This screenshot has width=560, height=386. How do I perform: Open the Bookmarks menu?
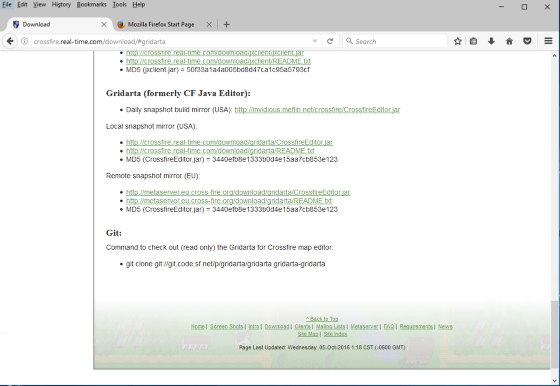[x=91, y=5]
